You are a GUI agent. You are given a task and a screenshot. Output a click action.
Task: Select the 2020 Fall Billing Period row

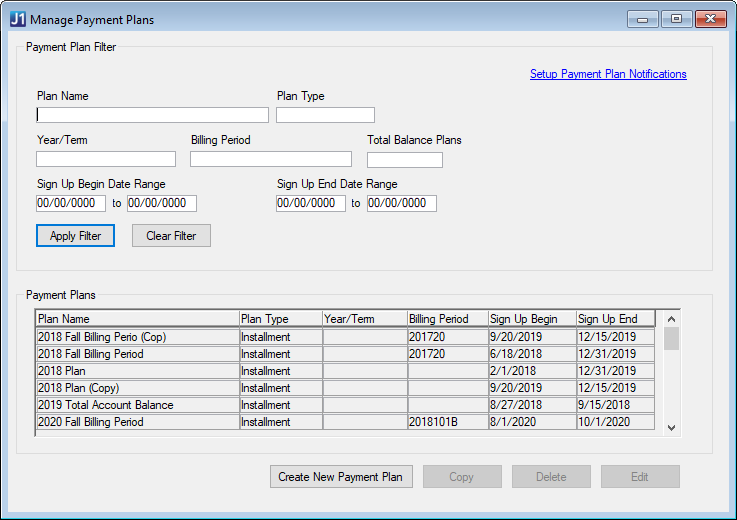tap(137, 422)
